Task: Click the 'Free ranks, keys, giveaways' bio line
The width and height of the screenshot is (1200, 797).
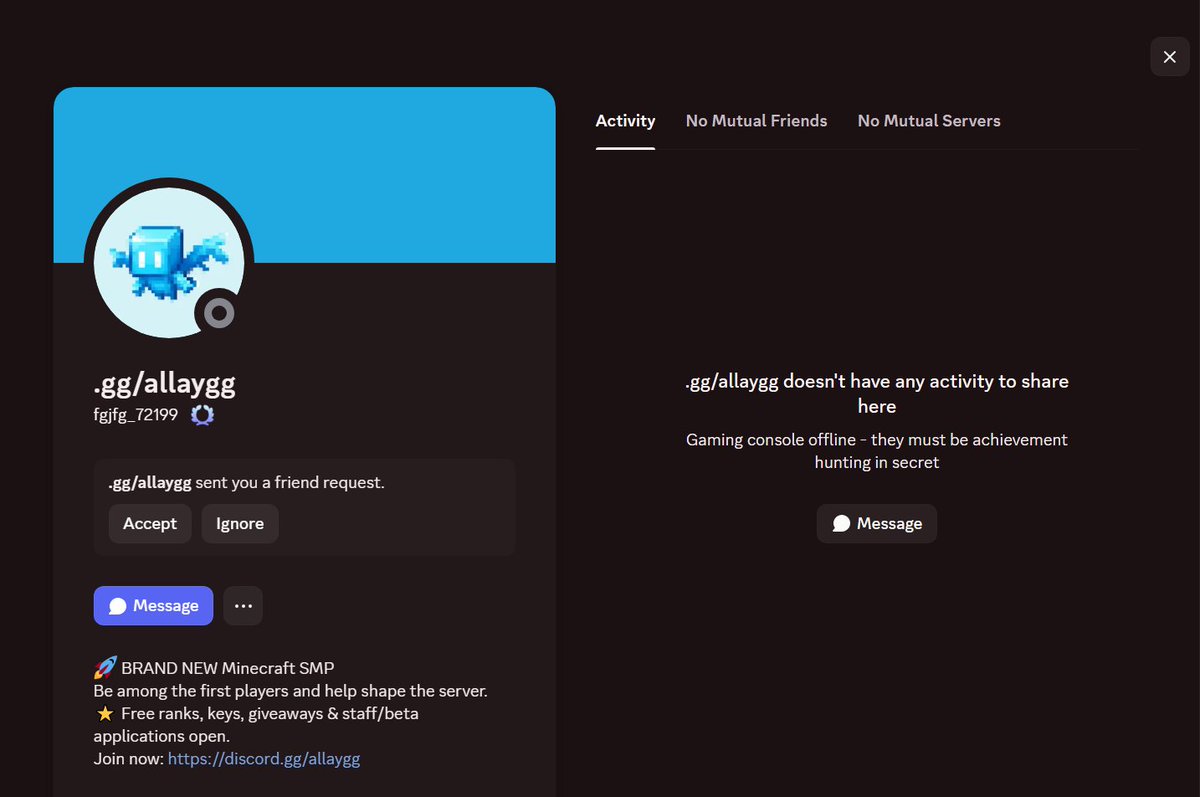Action: (x=256, y=725)
